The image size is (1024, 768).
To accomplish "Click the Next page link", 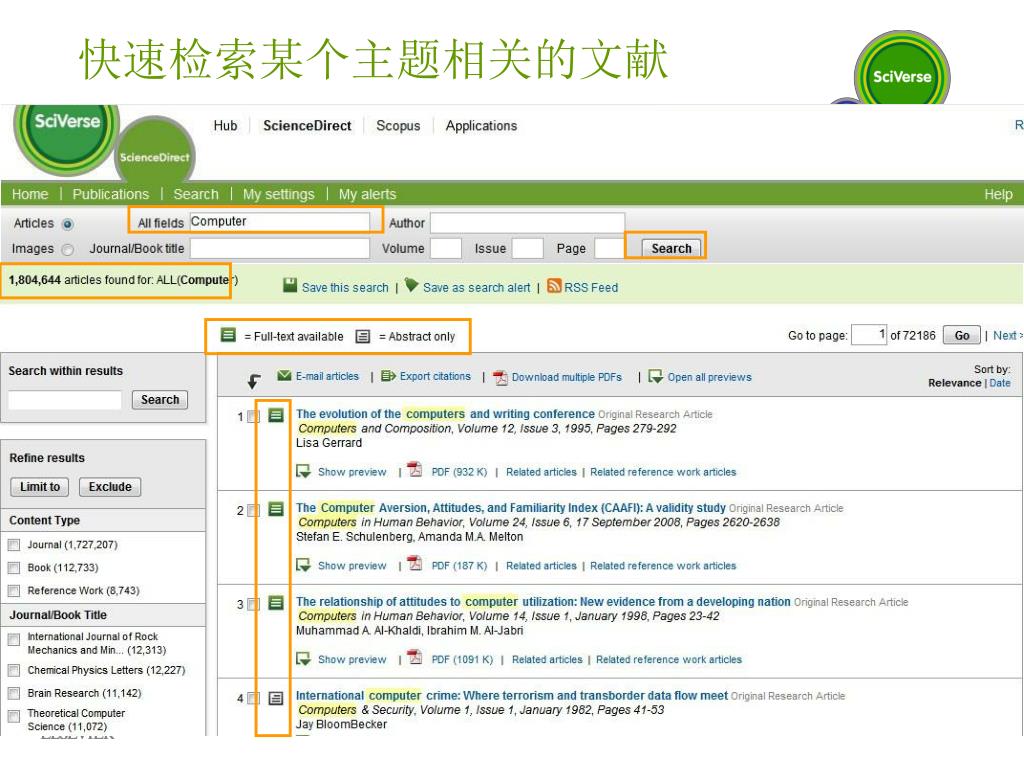I will (x=1006, y=335).
